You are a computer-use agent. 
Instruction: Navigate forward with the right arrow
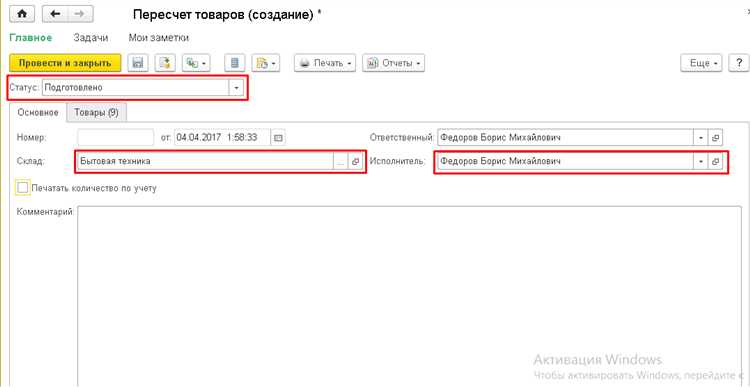pyautogui.click(x=80, y=14)
